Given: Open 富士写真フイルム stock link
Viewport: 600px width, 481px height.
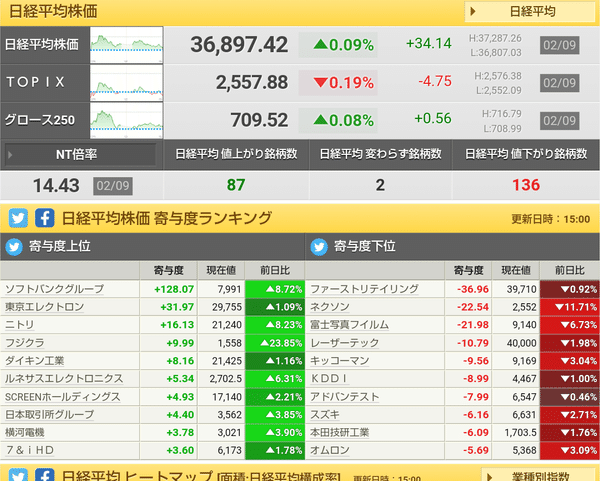Looking at the screenshot, I should [x=349, y=325].
